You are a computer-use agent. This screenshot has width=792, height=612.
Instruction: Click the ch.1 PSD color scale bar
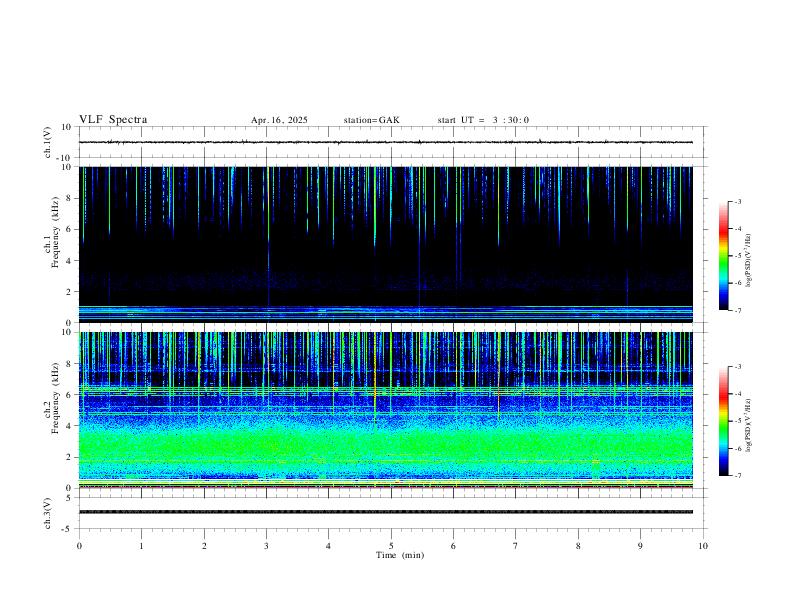pos(723,256)
